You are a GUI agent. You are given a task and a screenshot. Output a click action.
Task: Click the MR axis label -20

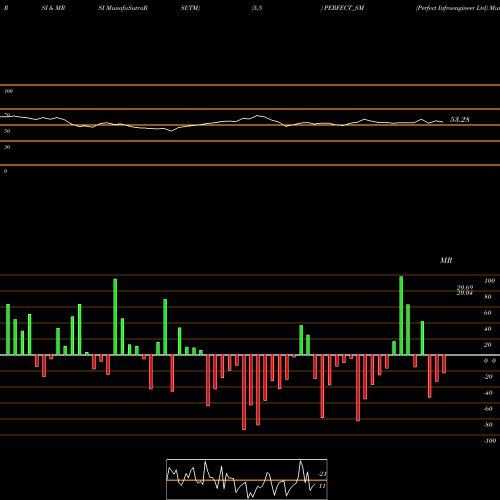[488, 377]
